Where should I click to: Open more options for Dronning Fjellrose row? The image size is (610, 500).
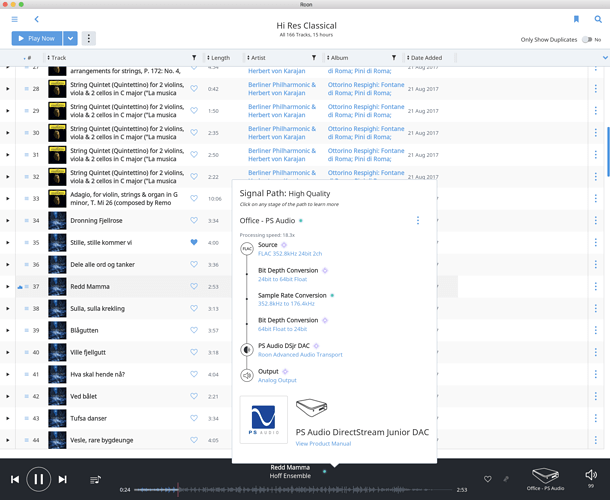click(x=596, y=221)
